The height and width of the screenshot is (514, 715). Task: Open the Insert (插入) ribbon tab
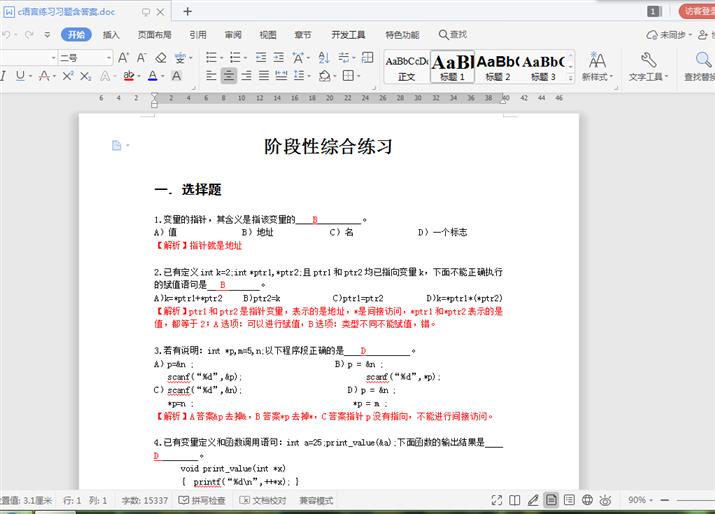(111, 34)
